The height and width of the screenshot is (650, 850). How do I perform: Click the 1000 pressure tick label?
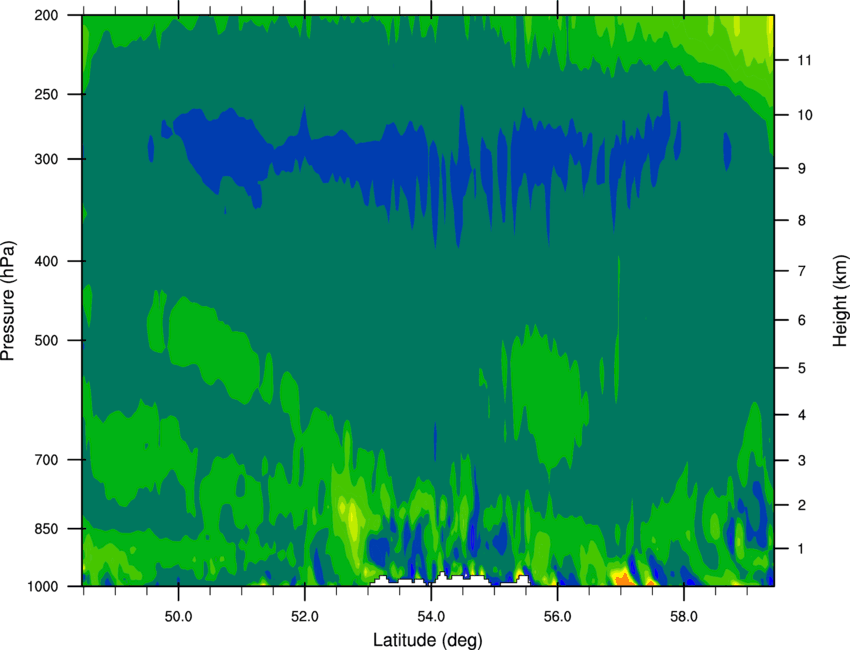click(x=43, y=586)
